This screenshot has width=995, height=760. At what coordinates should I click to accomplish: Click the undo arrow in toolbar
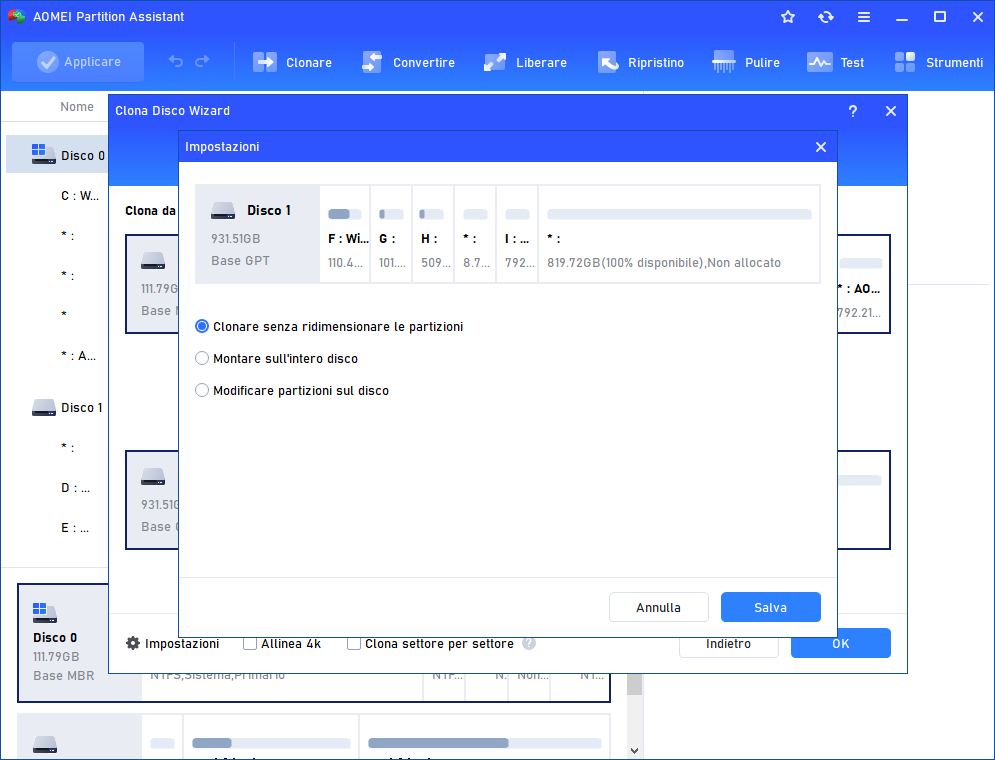click(176, 62)
